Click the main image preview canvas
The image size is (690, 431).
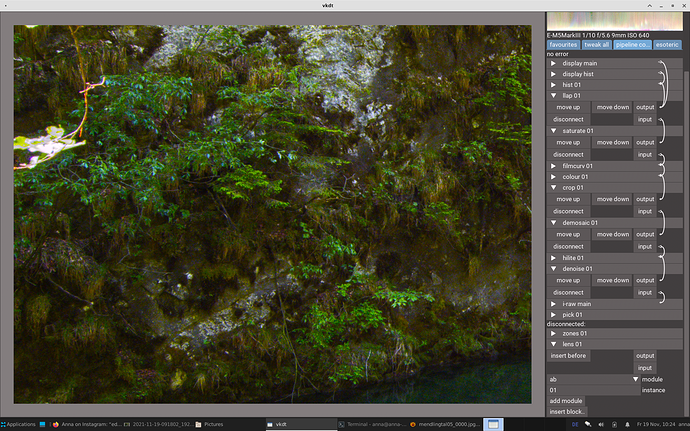pos(272,214)
